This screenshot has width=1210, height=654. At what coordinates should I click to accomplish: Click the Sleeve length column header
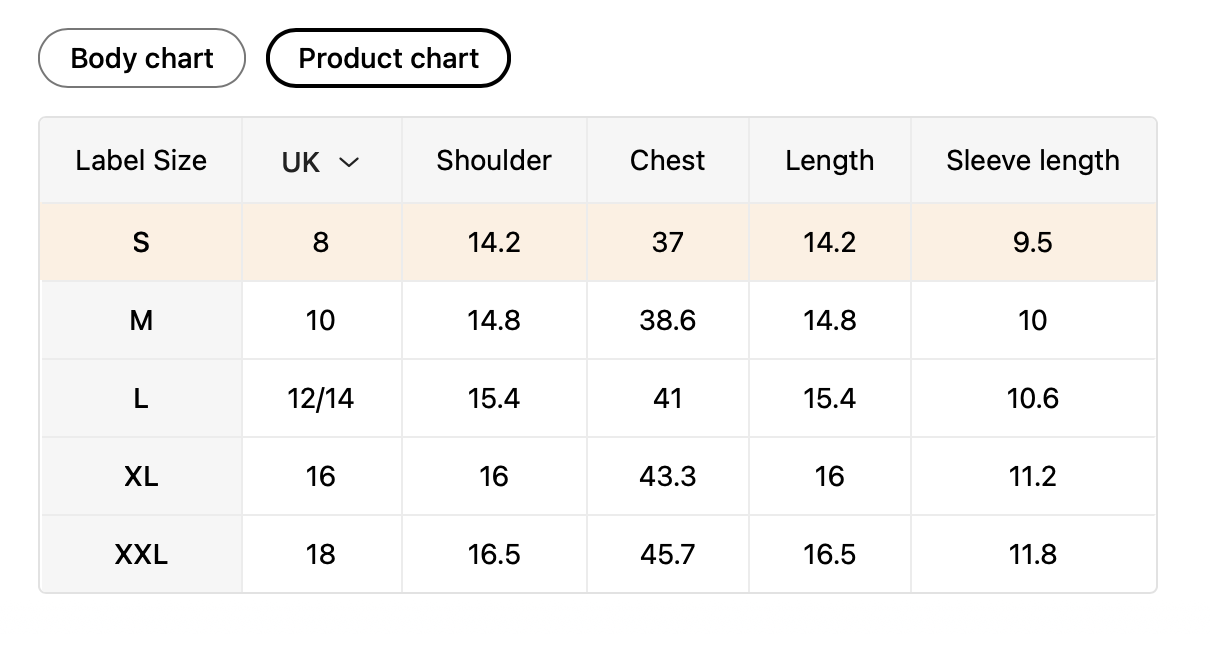point(1033,161)
